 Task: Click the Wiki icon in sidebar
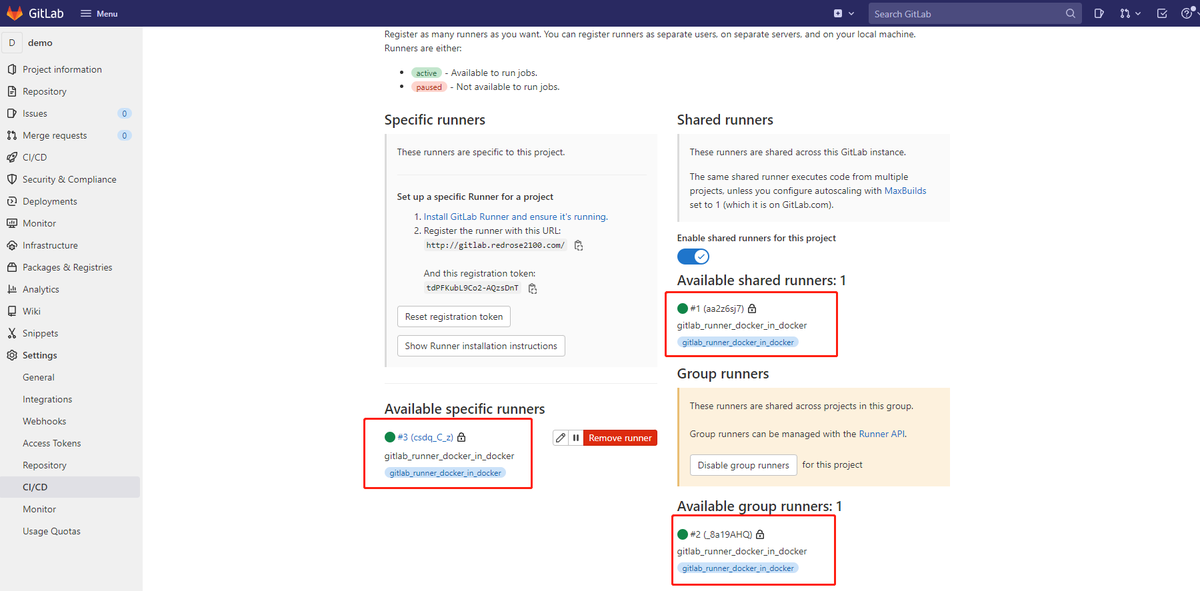pyautogui.click(x=12, y=311)
